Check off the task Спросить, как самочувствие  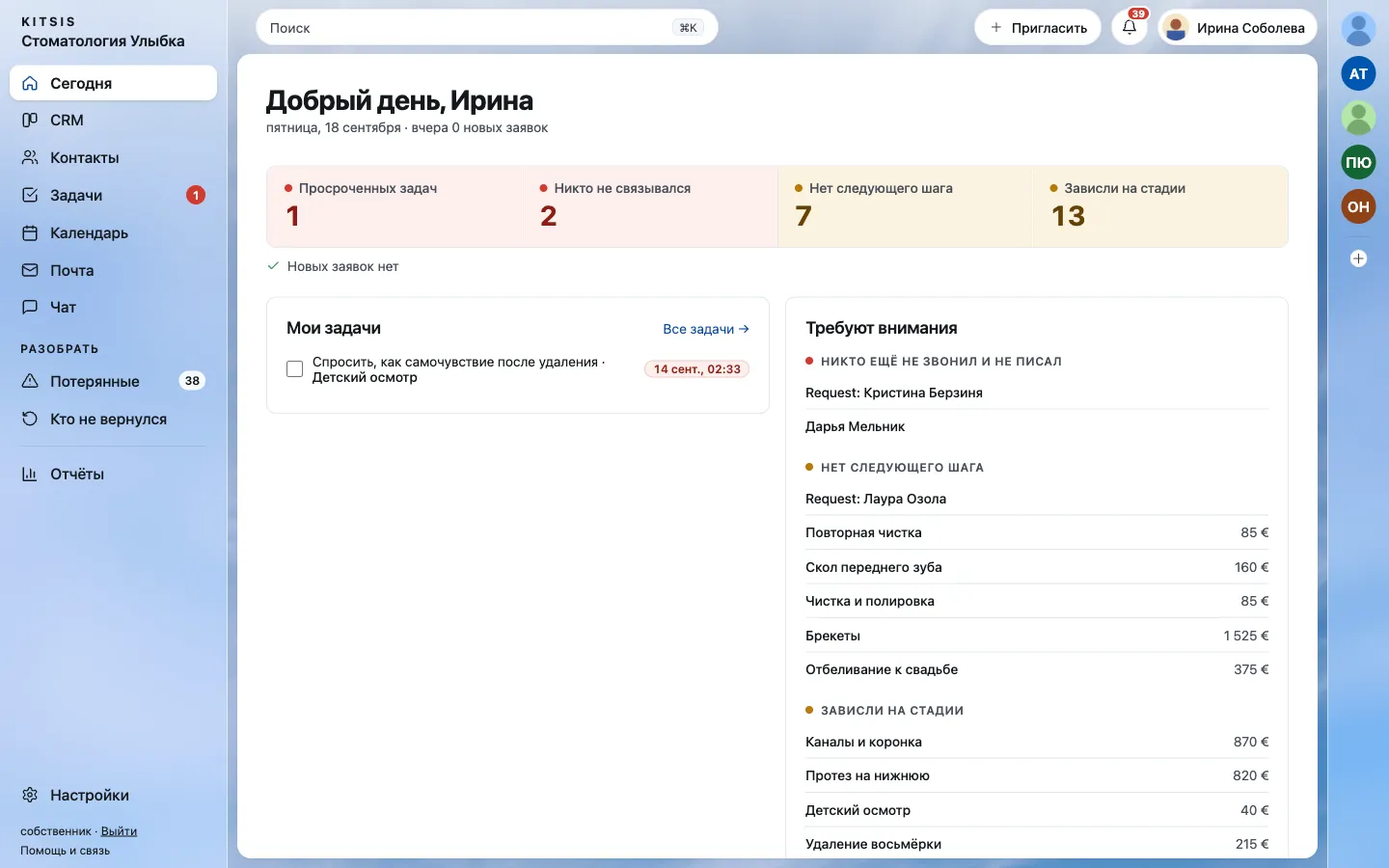pos(295,369)
